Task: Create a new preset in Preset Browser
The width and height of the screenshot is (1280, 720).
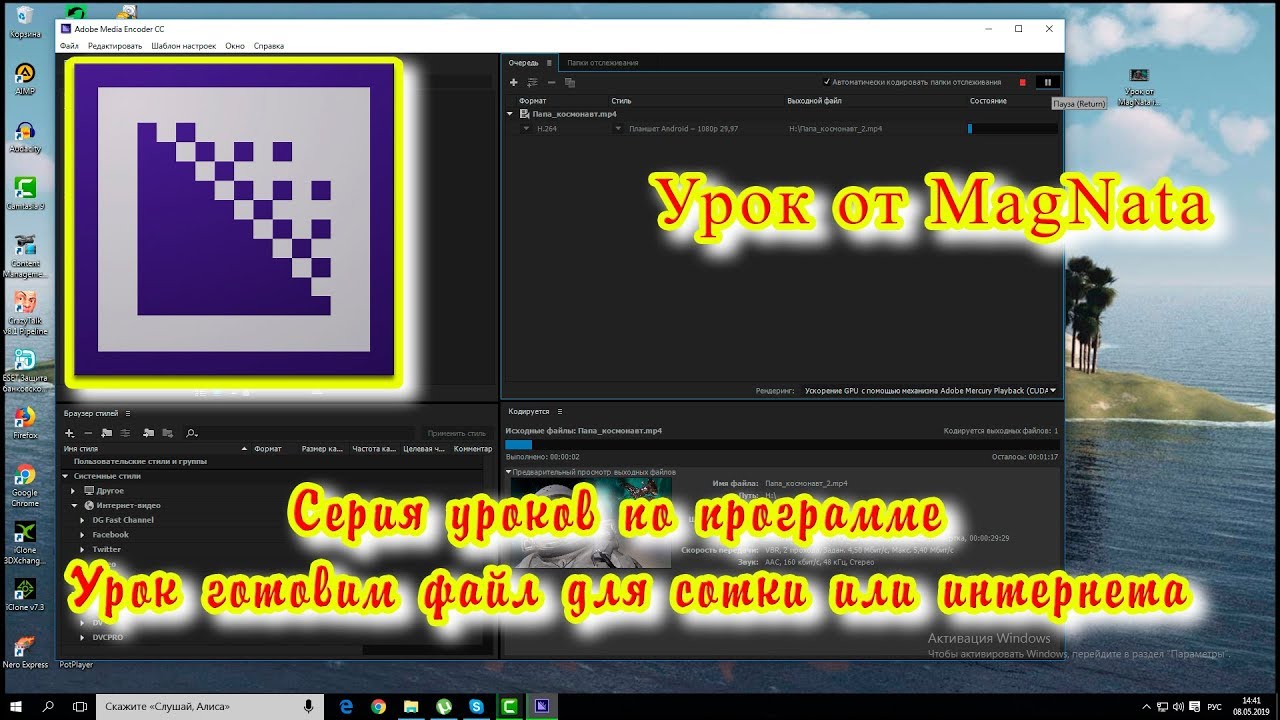Action: click(x=70, y=433)
